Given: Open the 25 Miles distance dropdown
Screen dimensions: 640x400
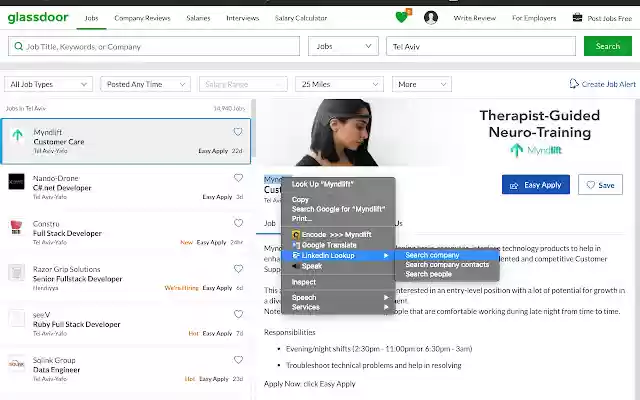Looking at the screenshot, I should tap(339, 84).
